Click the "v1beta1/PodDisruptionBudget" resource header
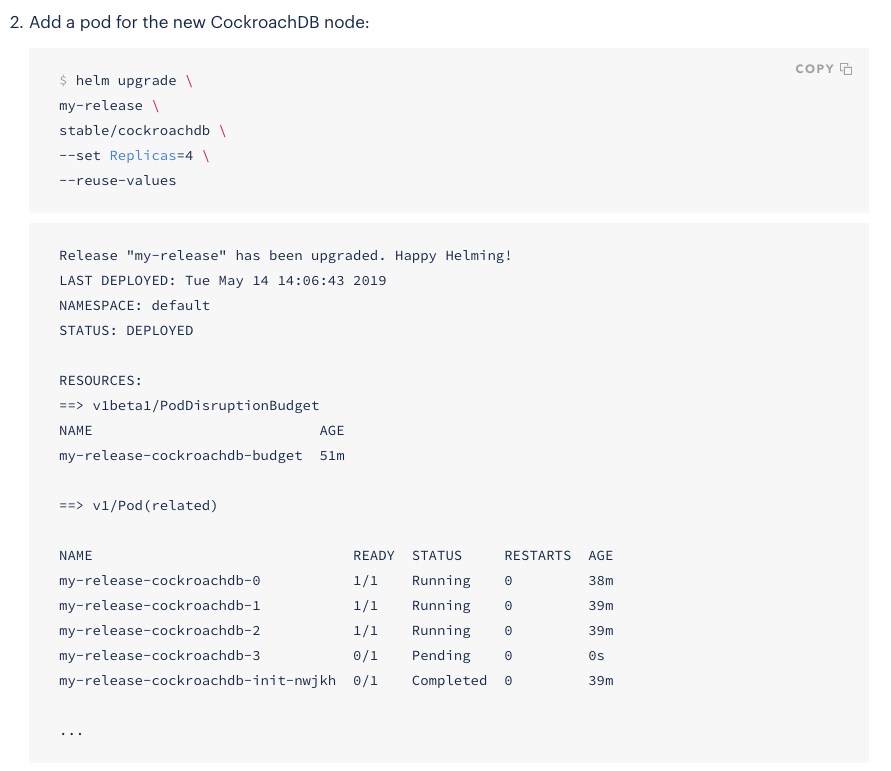891x771 pixels. point(205,406)
